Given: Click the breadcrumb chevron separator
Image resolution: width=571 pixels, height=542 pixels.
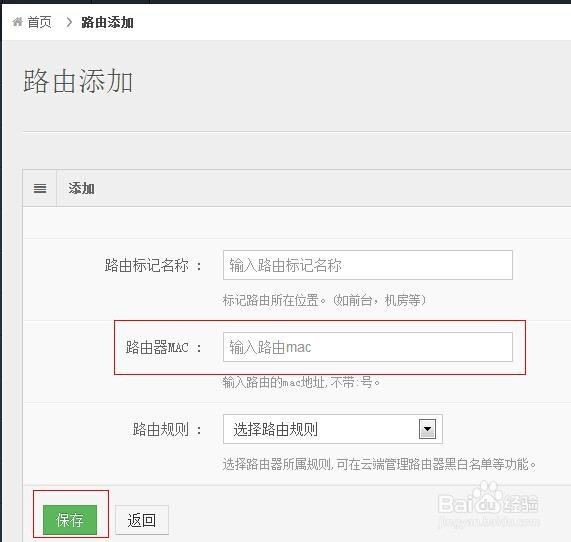Looking at the screenshot, I should tap(68, 22).
